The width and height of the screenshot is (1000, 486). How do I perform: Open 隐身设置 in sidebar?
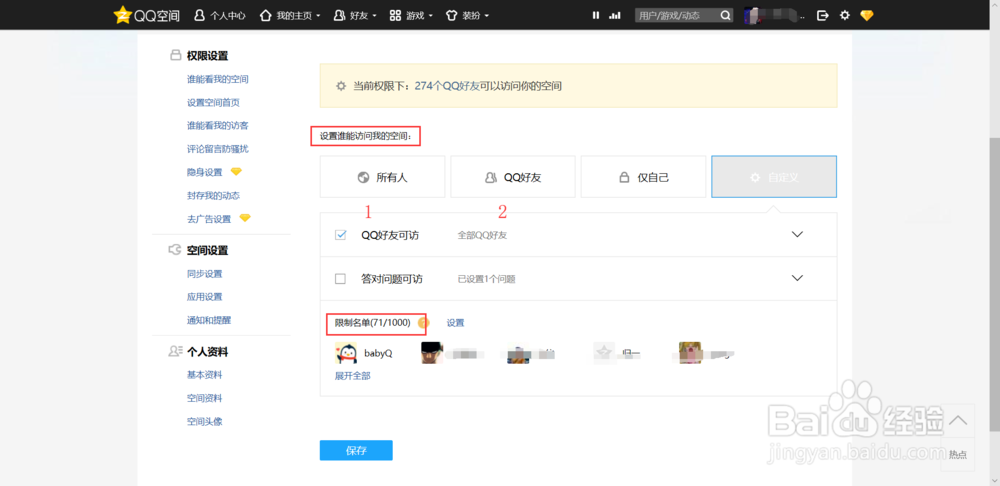pos(204,172)
